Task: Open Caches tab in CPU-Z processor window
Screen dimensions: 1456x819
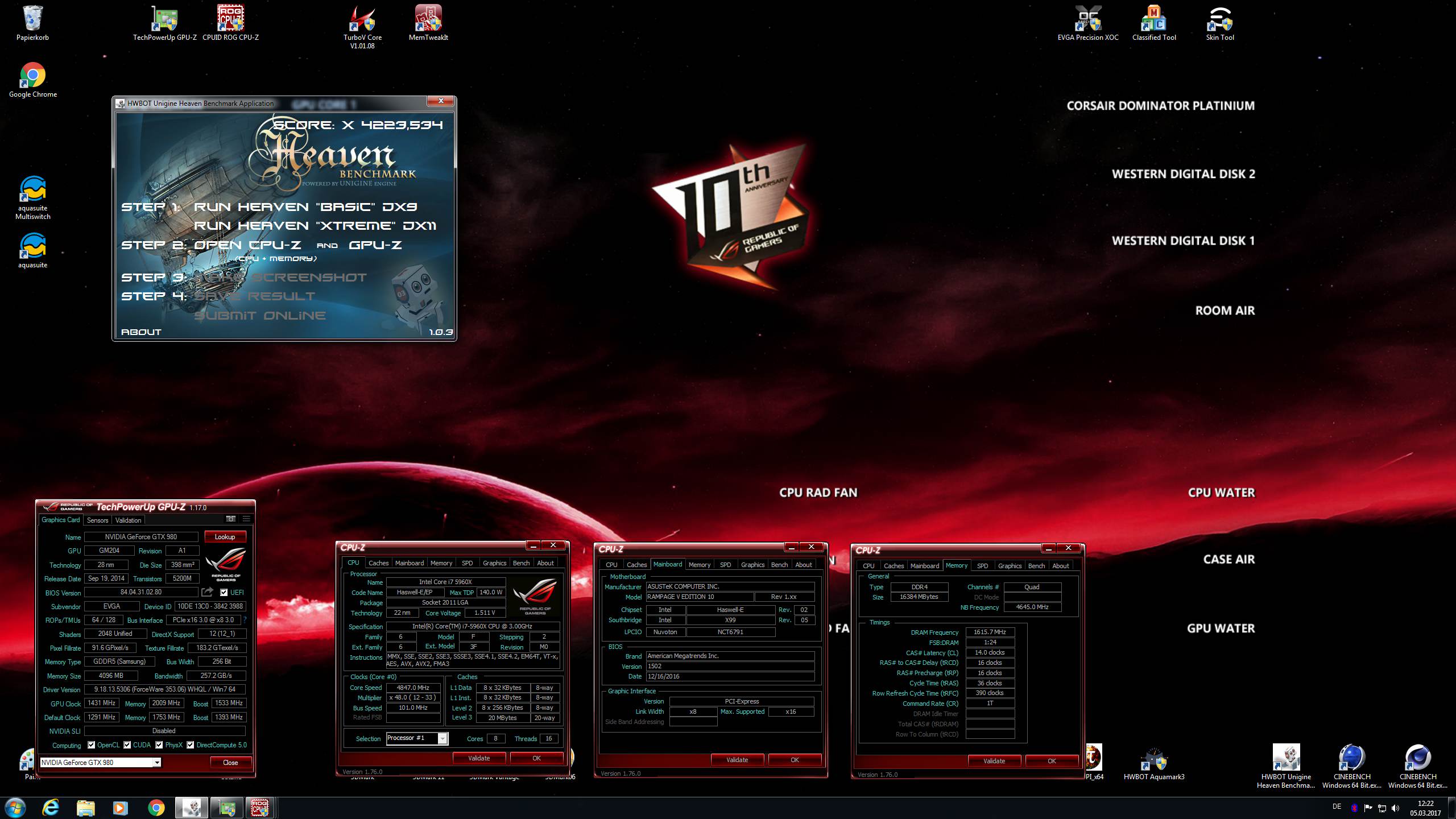Action: [x=378, y=563]
